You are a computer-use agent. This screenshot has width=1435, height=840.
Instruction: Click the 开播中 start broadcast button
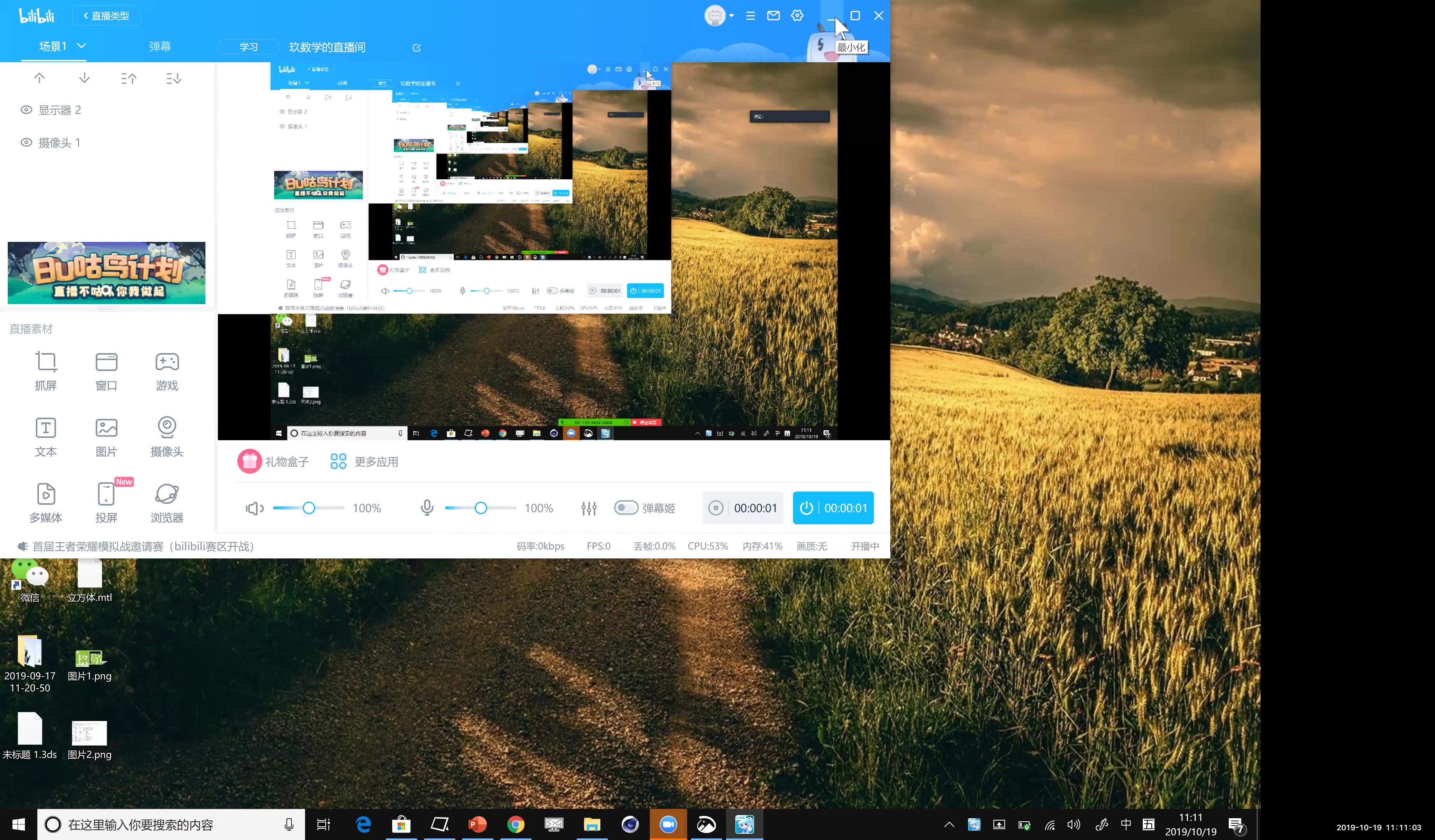click(x=834, y=508)
